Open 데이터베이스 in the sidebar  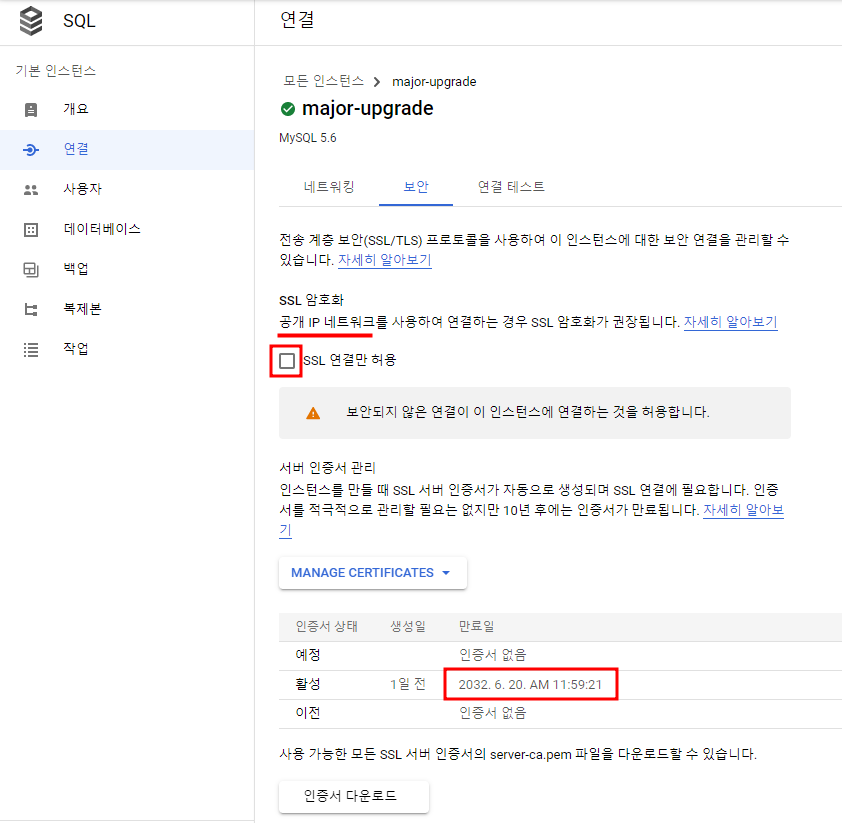pos(127,229)
